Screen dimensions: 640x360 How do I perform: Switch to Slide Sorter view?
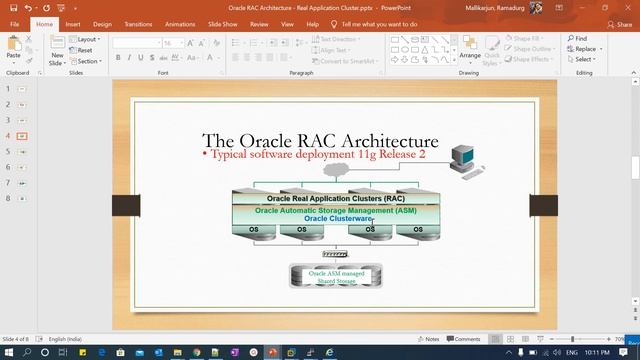(510, 339)
